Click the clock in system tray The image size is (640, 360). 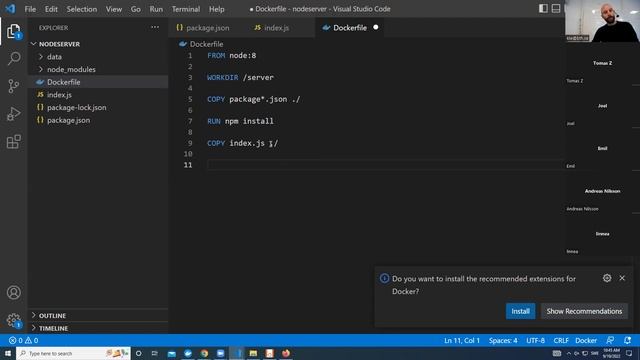tap(611, 353)
